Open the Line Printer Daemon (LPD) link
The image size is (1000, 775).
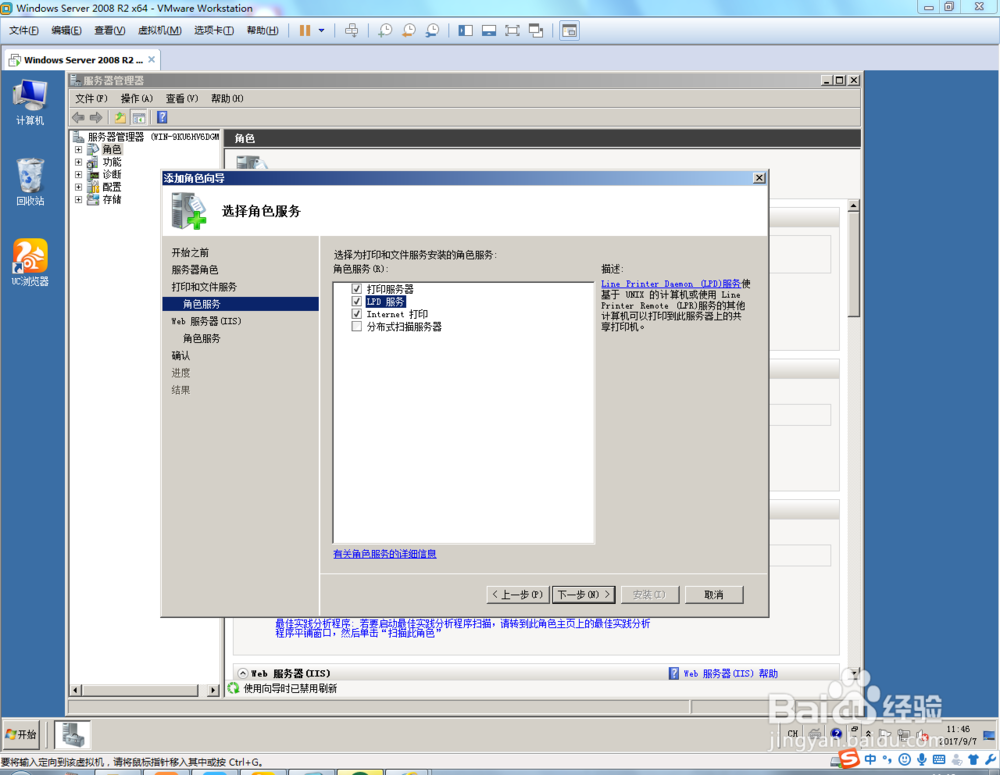(x=671, y=284)
